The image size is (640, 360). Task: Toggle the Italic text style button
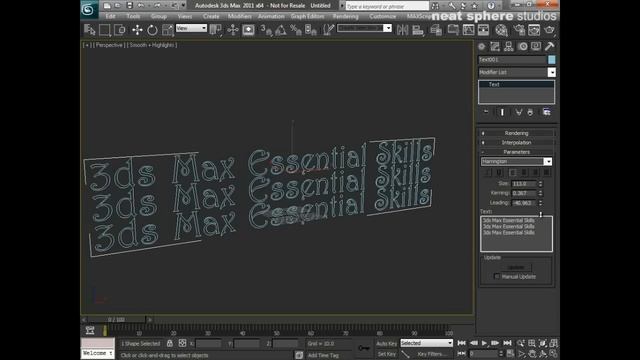488,172
